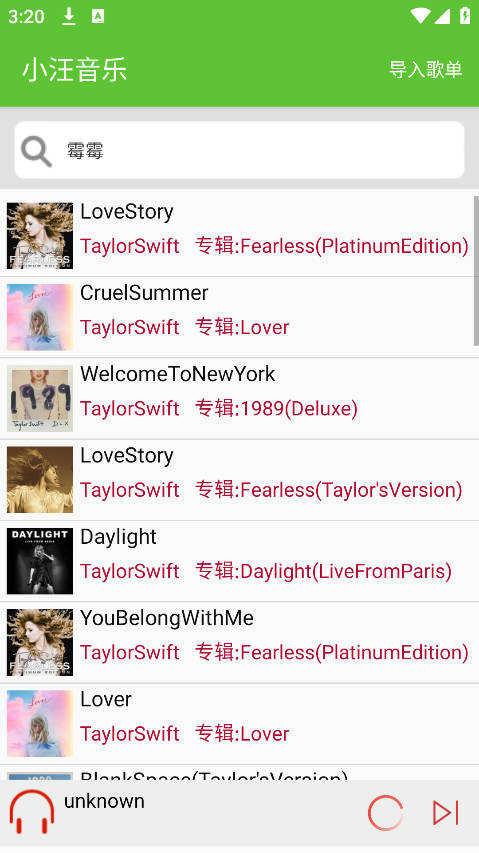Select 专辑:Fearless(Taylor'sVersion) album text
Viewport: 479px width, 853px height.
click(329, 490)
